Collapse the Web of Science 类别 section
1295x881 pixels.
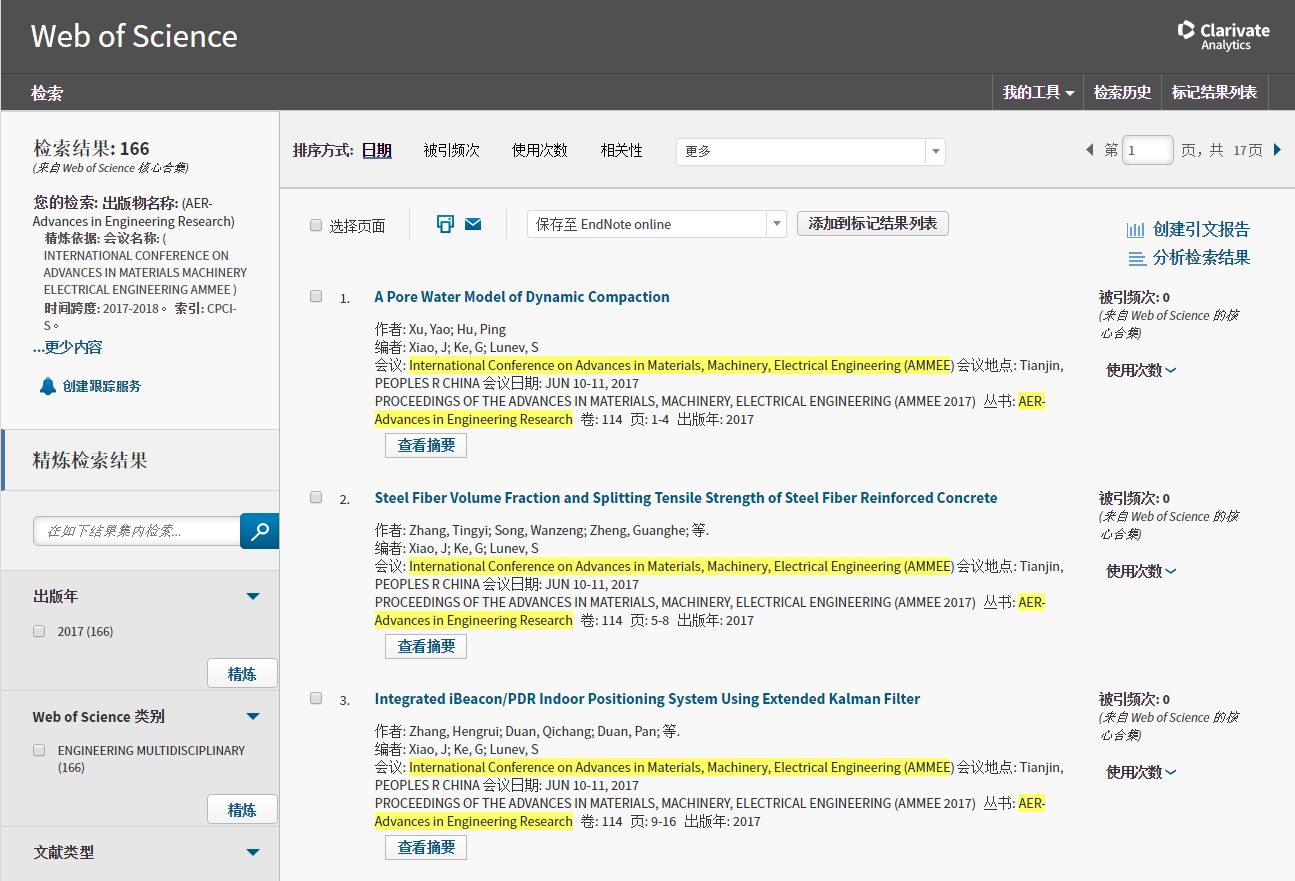(253, 717)
